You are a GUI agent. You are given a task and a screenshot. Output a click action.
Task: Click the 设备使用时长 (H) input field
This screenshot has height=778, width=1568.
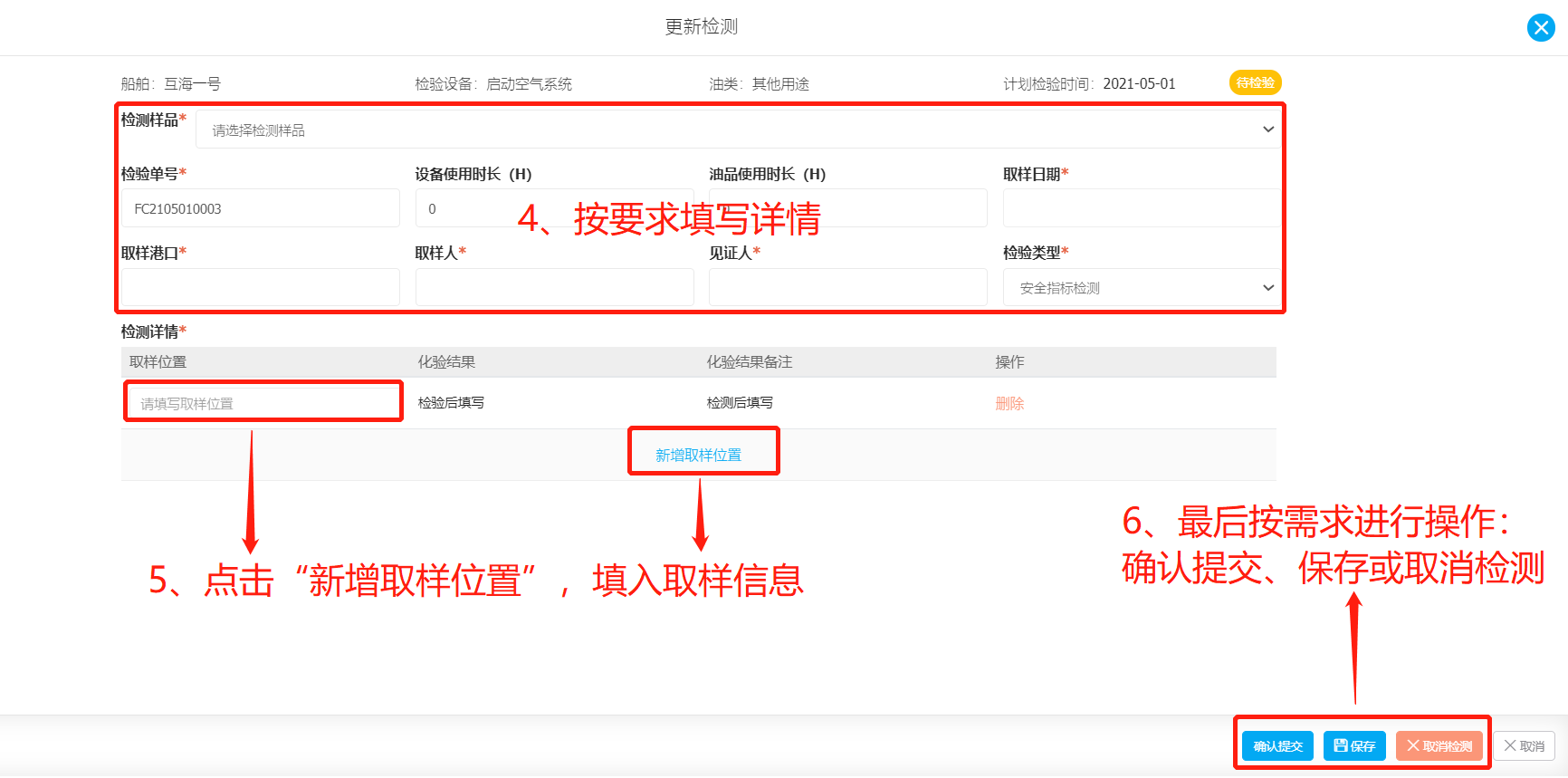(554, 208)
